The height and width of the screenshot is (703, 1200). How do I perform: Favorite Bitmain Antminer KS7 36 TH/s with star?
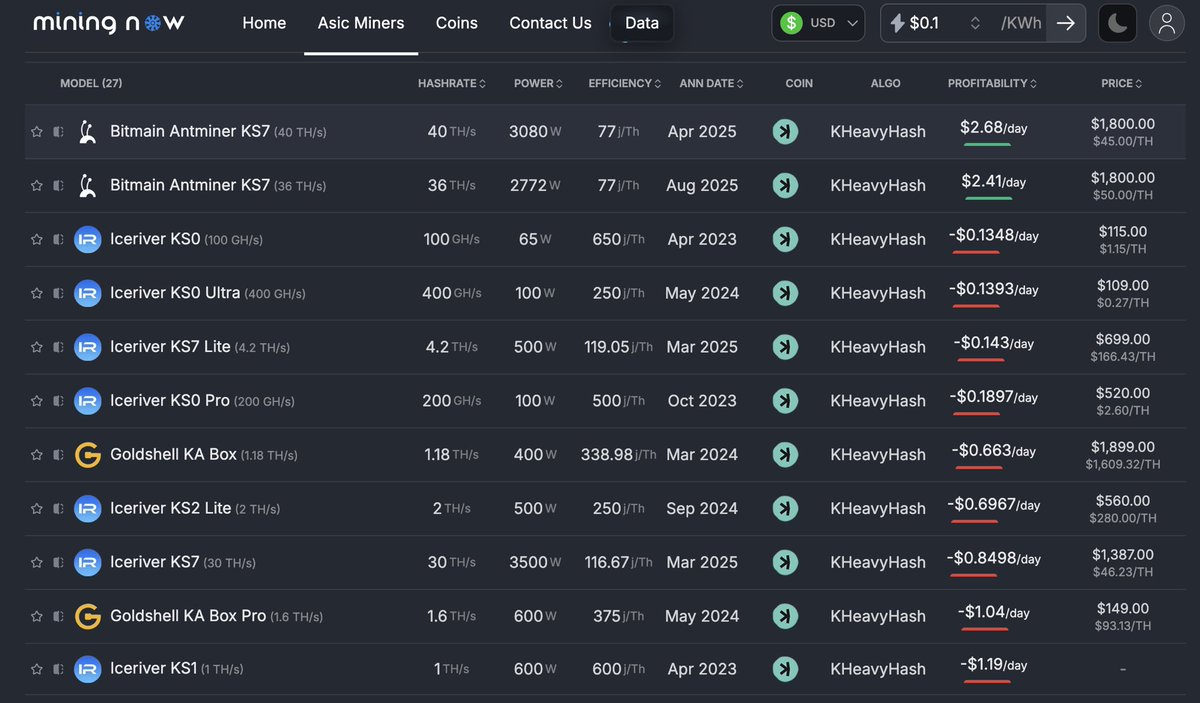(37, 185)
